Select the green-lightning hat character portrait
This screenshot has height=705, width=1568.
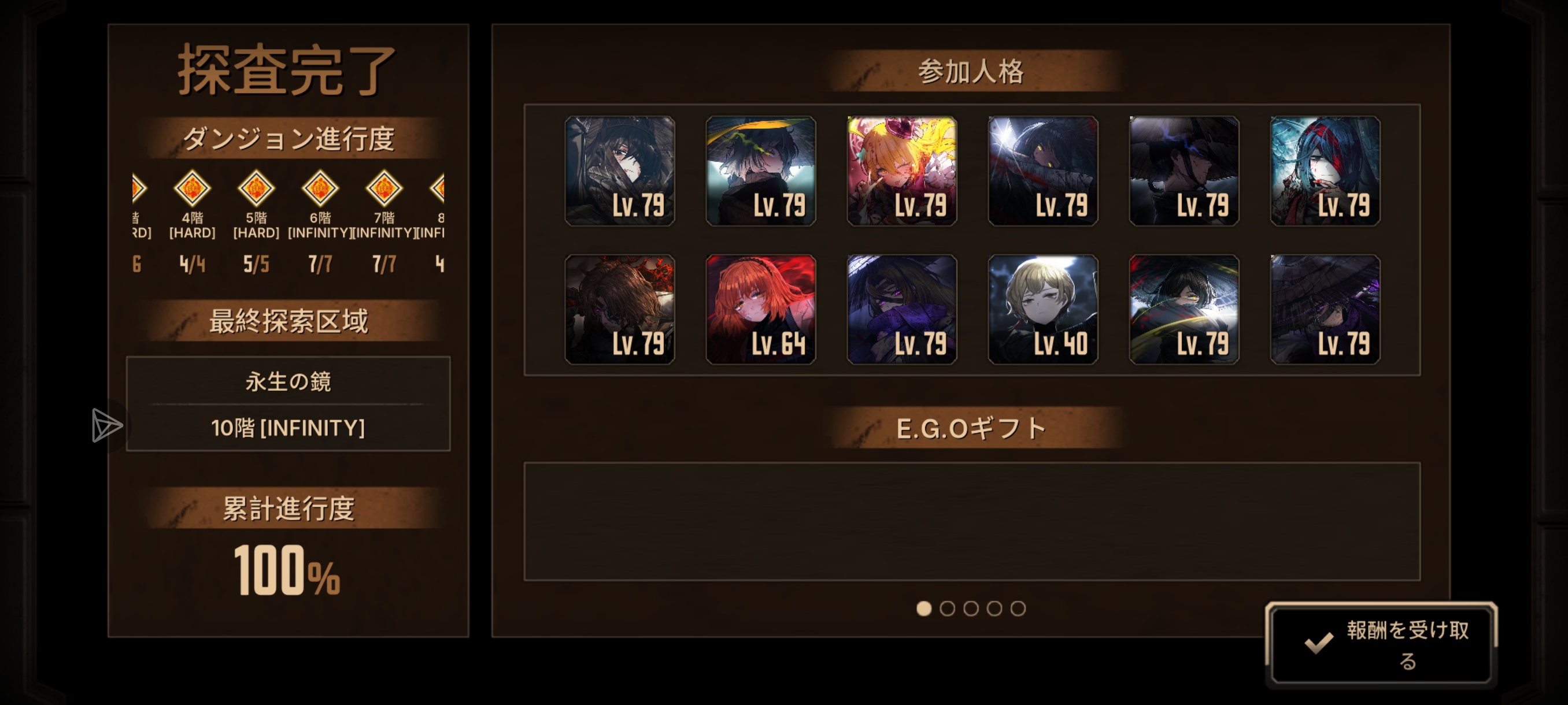coord(760,171)
